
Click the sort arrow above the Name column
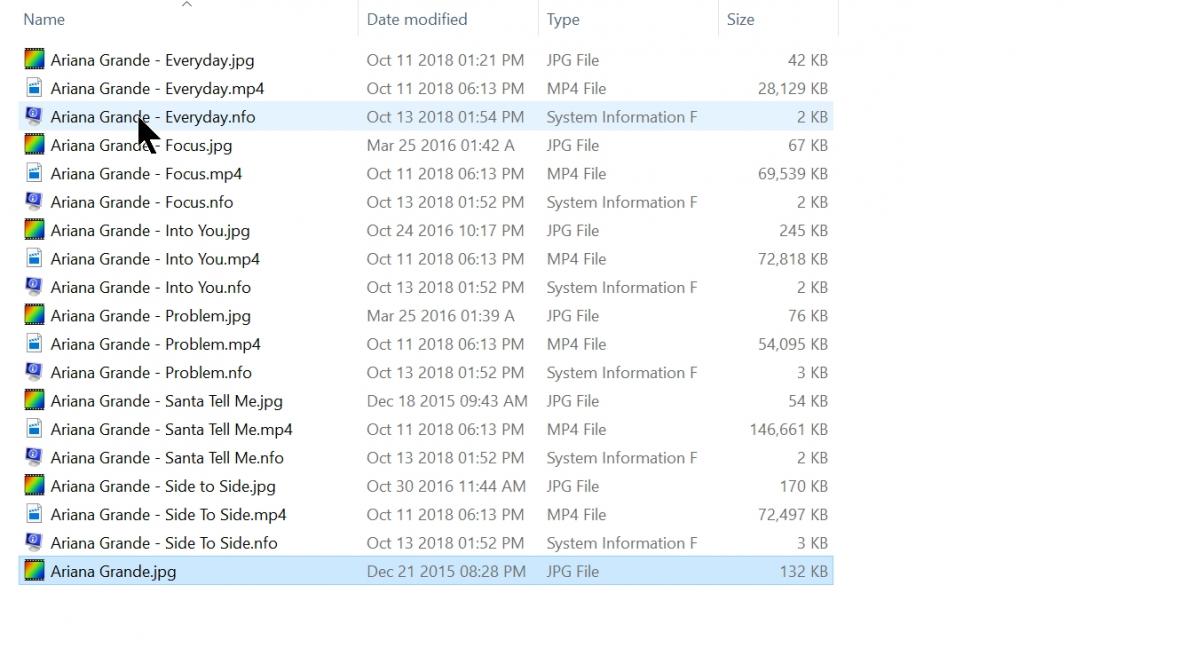pyautogui.click(x=186, y=4)
